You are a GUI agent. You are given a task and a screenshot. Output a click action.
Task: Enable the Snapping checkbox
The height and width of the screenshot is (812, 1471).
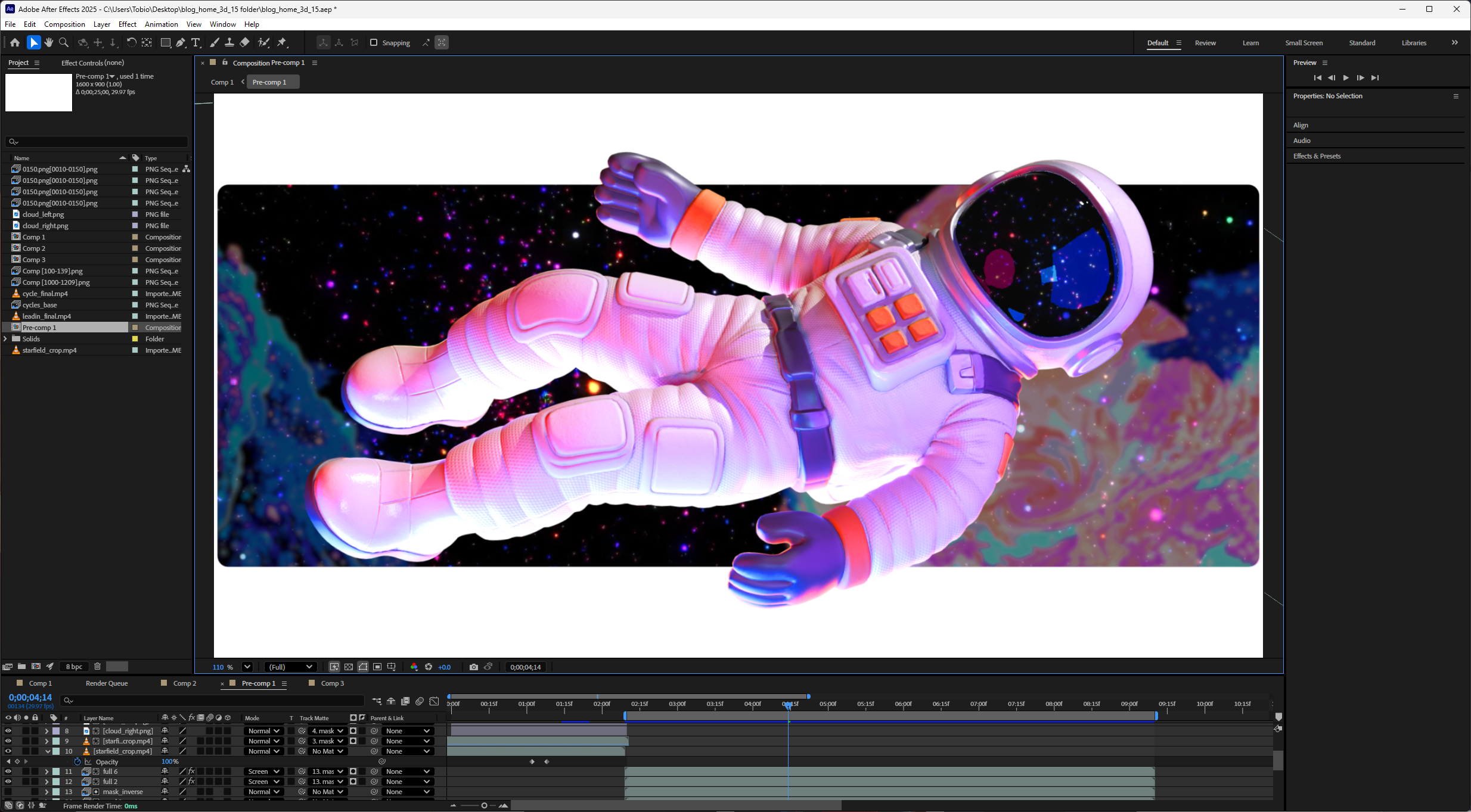pos(374,43)
